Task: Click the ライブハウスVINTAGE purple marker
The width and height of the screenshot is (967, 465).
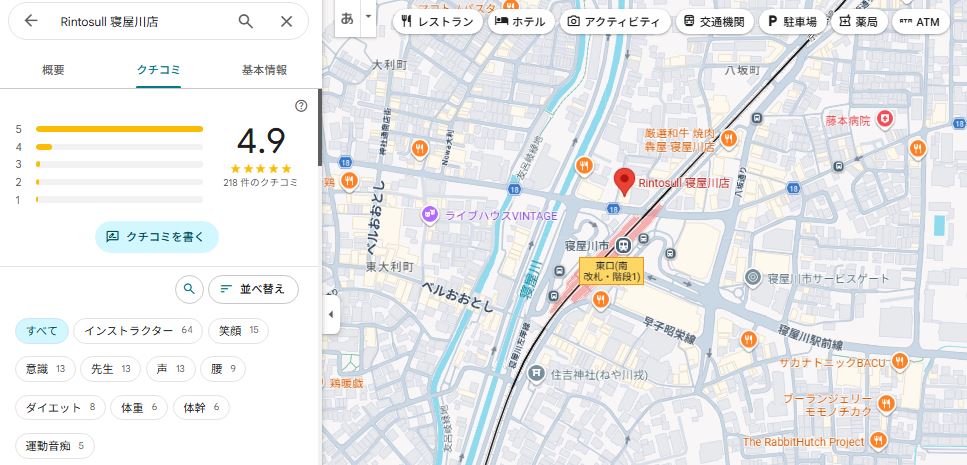Action: (x=430, y=214)
